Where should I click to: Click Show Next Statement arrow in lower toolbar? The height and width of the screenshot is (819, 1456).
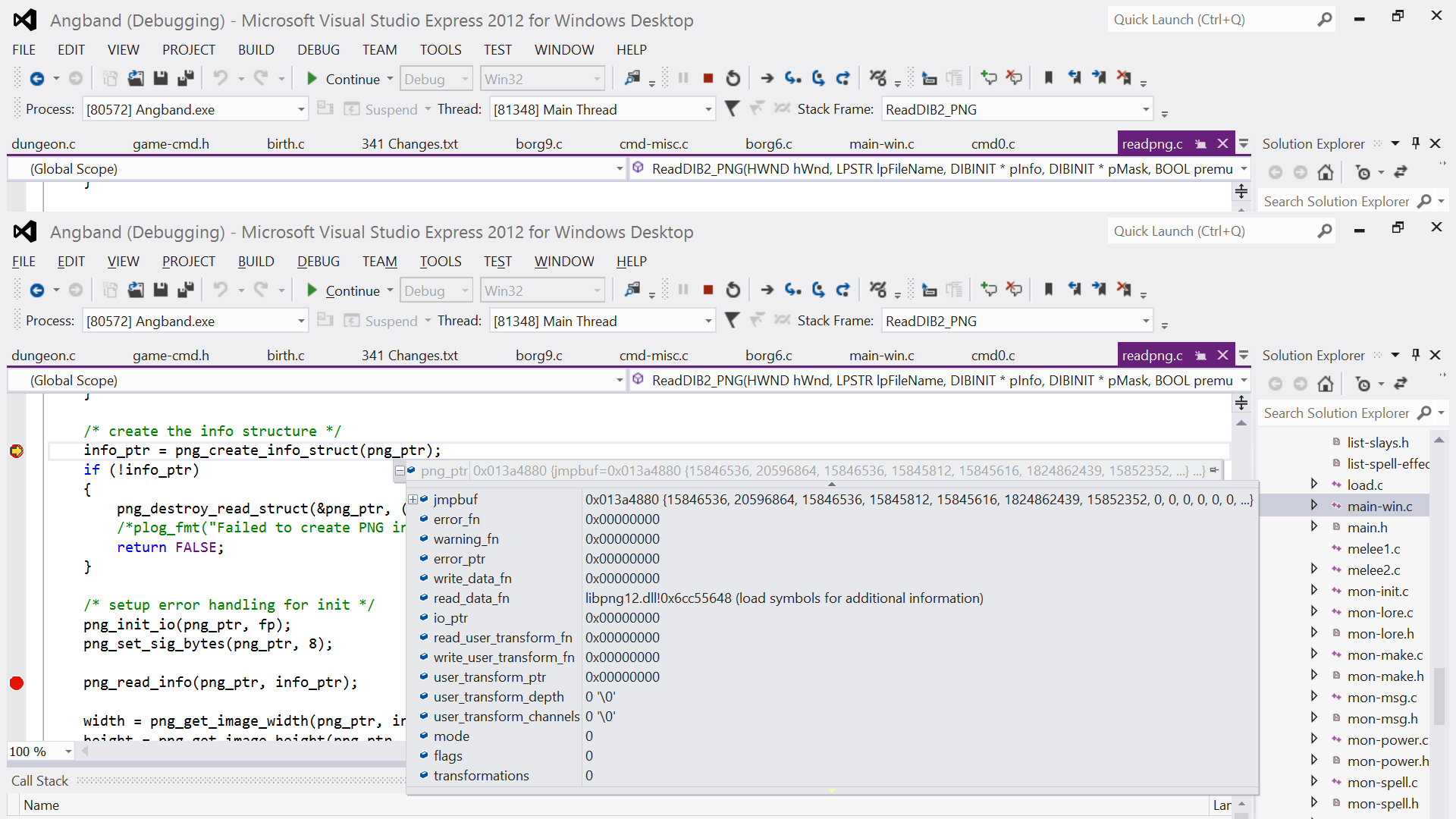[767, 290]
